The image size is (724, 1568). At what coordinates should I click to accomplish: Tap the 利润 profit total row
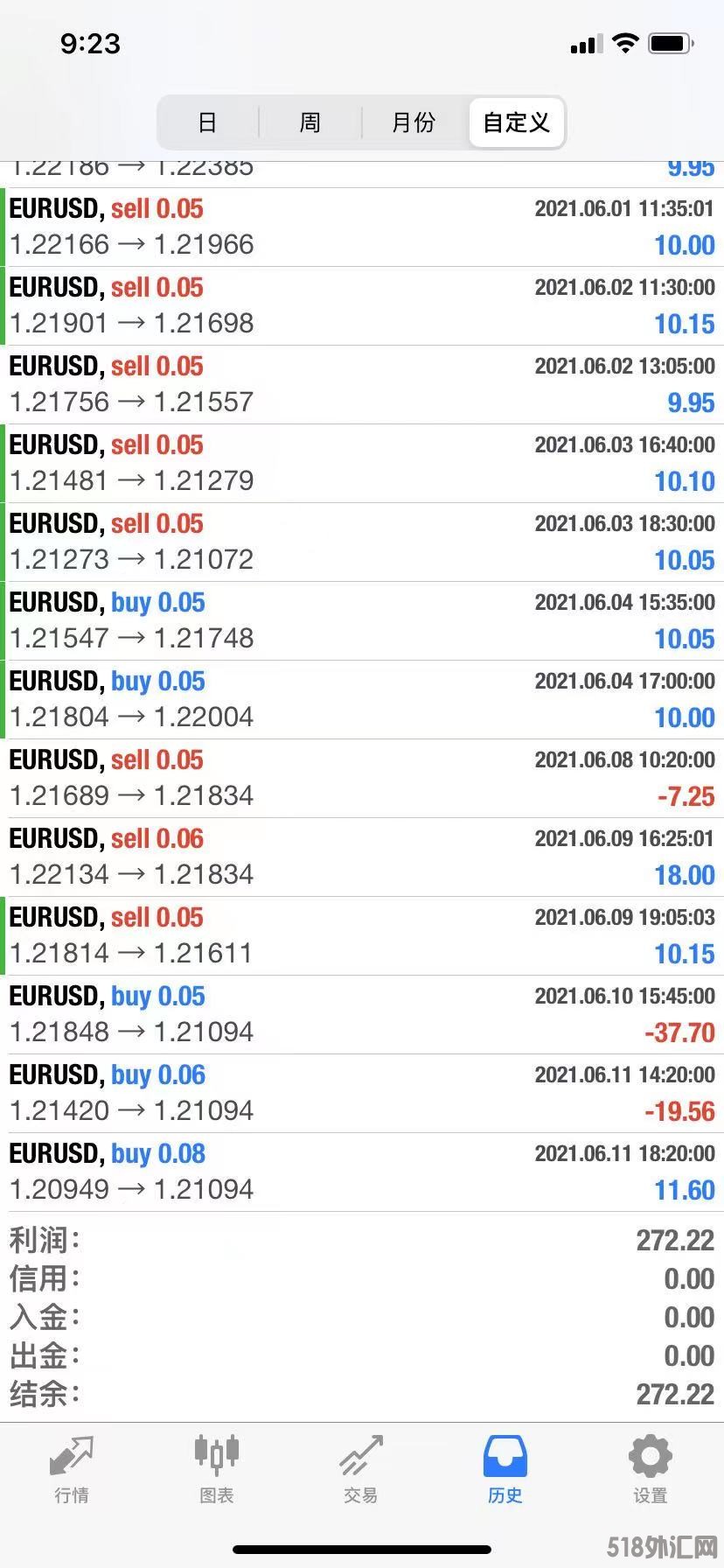362,1240
